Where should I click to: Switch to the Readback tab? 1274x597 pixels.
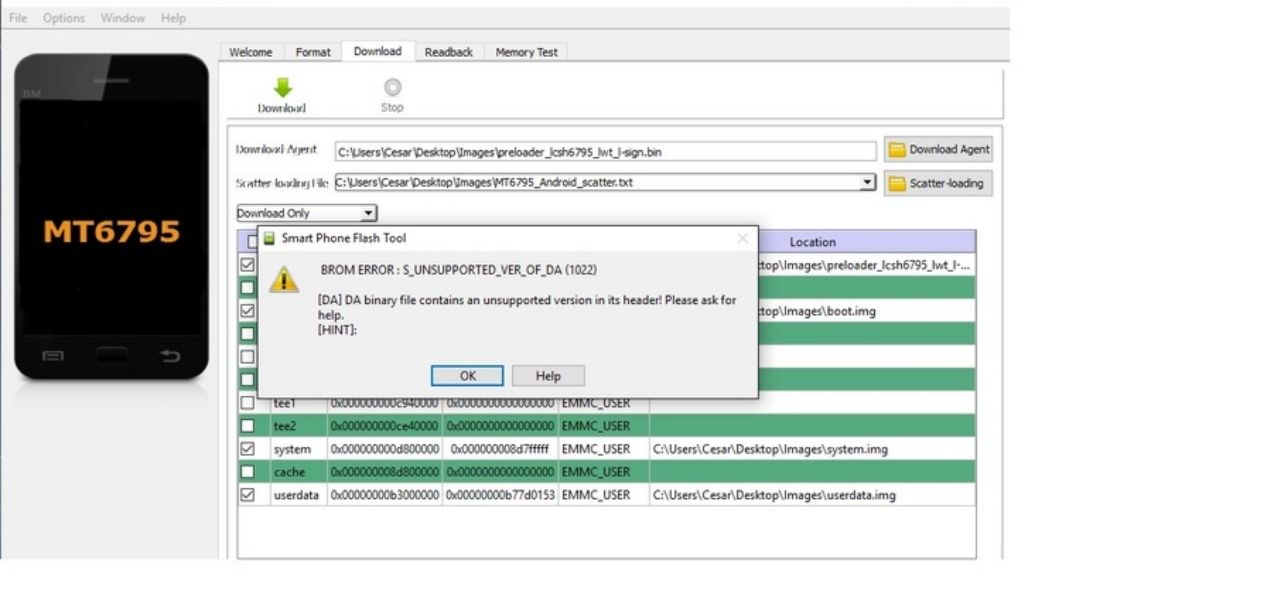[448, 52]
